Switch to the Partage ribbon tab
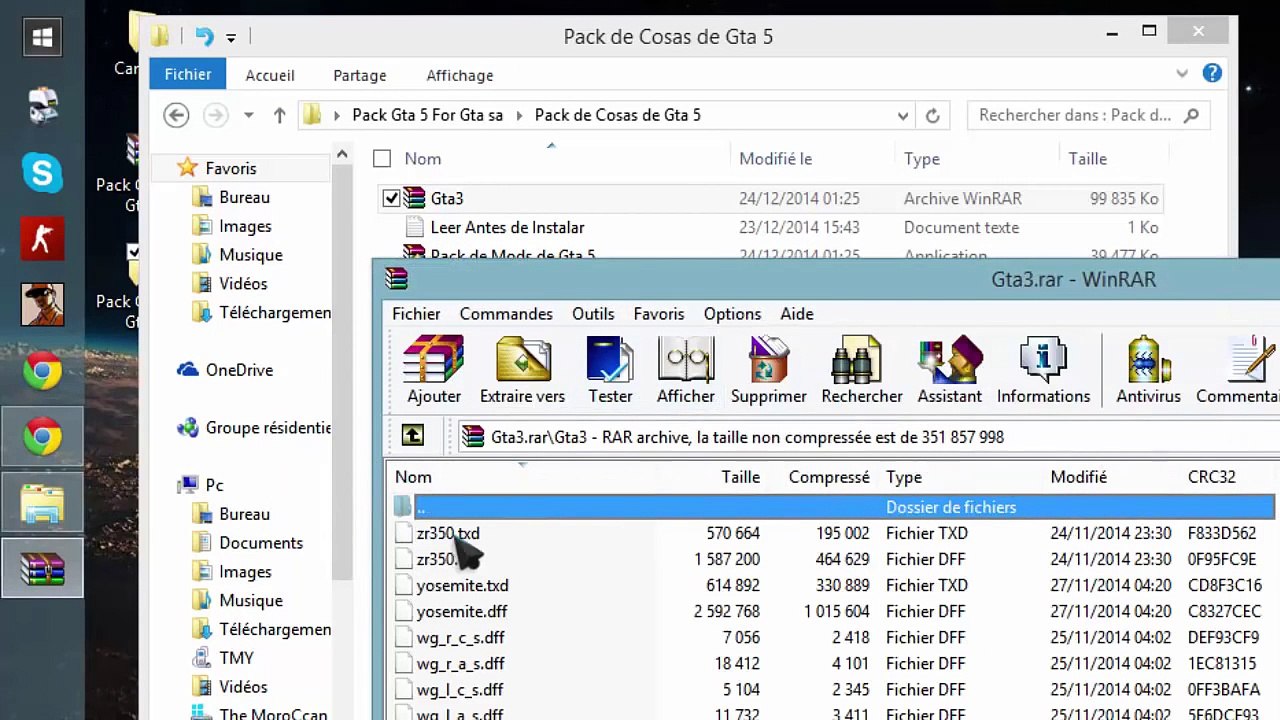This screenshot has width=1280, height=720. tap(359, 75)
